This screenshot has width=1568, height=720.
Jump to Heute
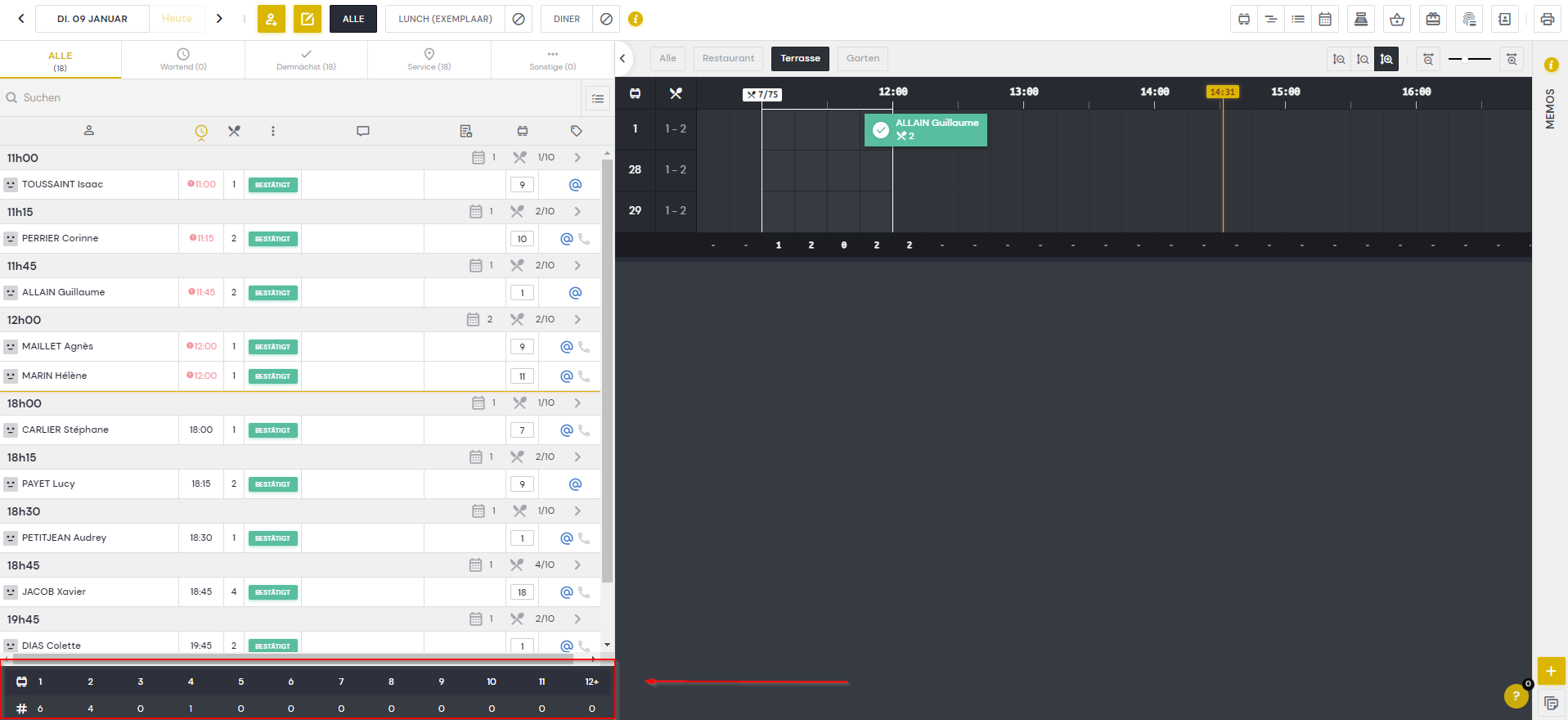coord(177,19)
